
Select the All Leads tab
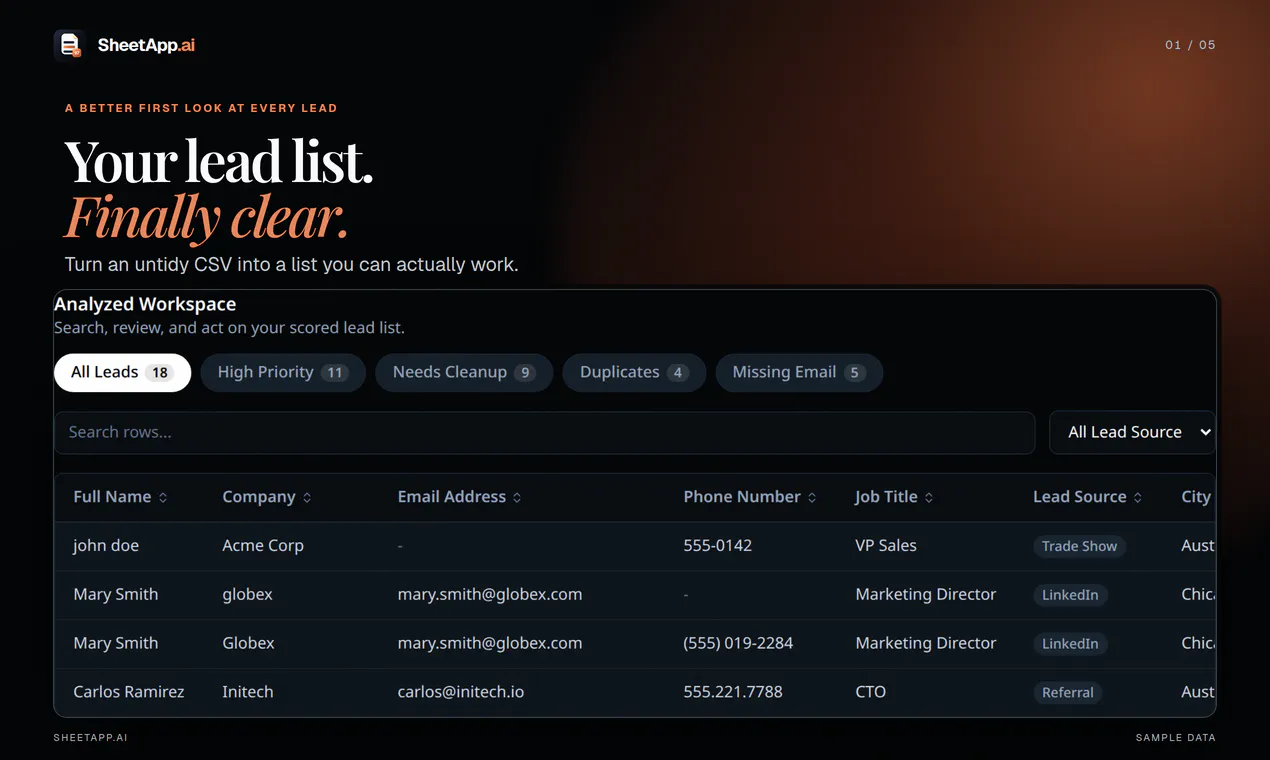(122, 372)
